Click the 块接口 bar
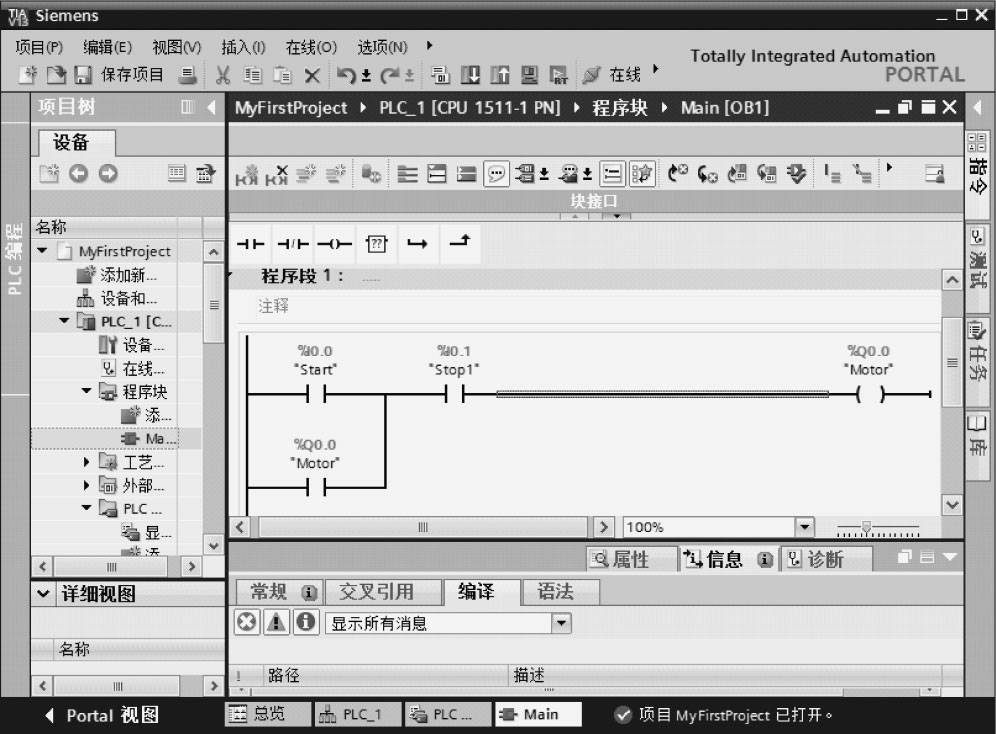The width and height of the screenshot is (996, 734). tap(595, 201)
